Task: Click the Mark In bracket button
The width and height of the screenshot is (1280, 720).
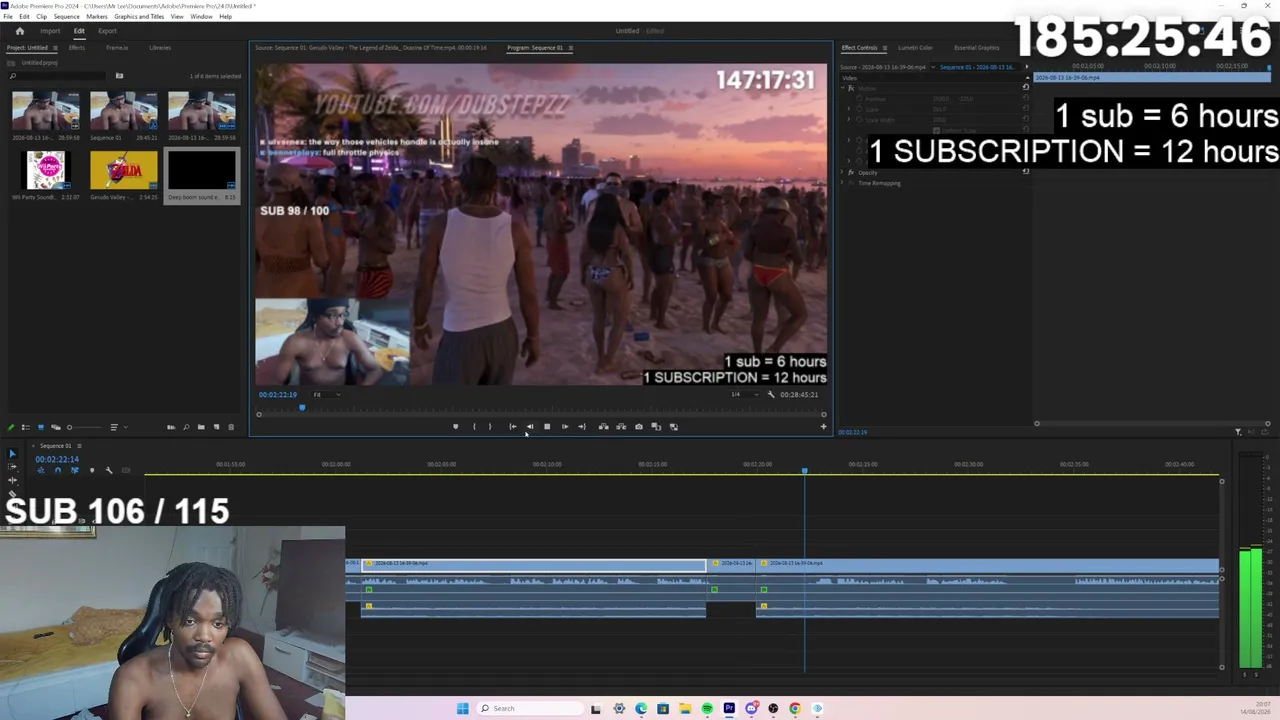Action: (x=474, y=427)
